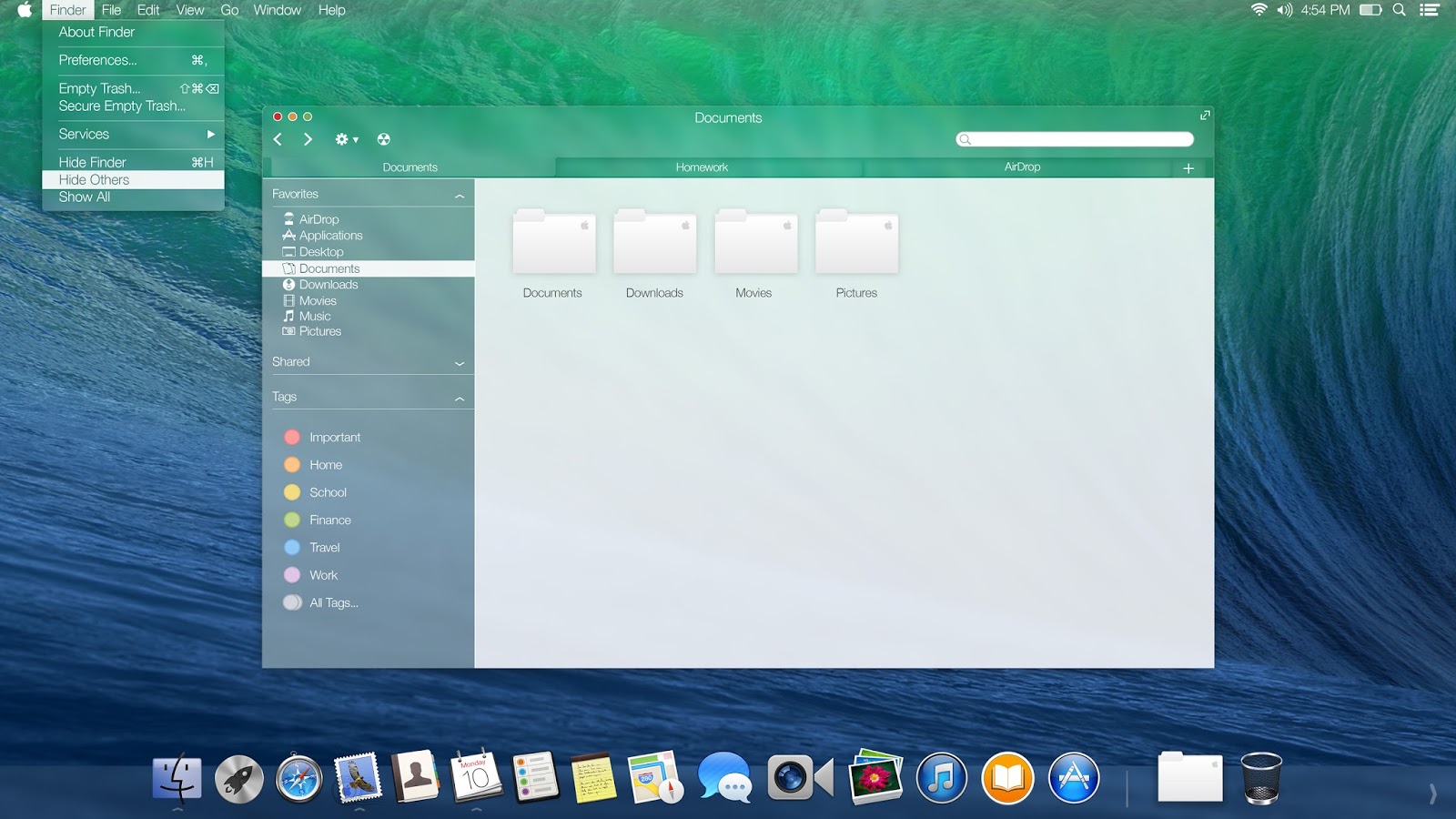Open the gear action menu
The image size is (1456, 819).
[x=347, y=139]
